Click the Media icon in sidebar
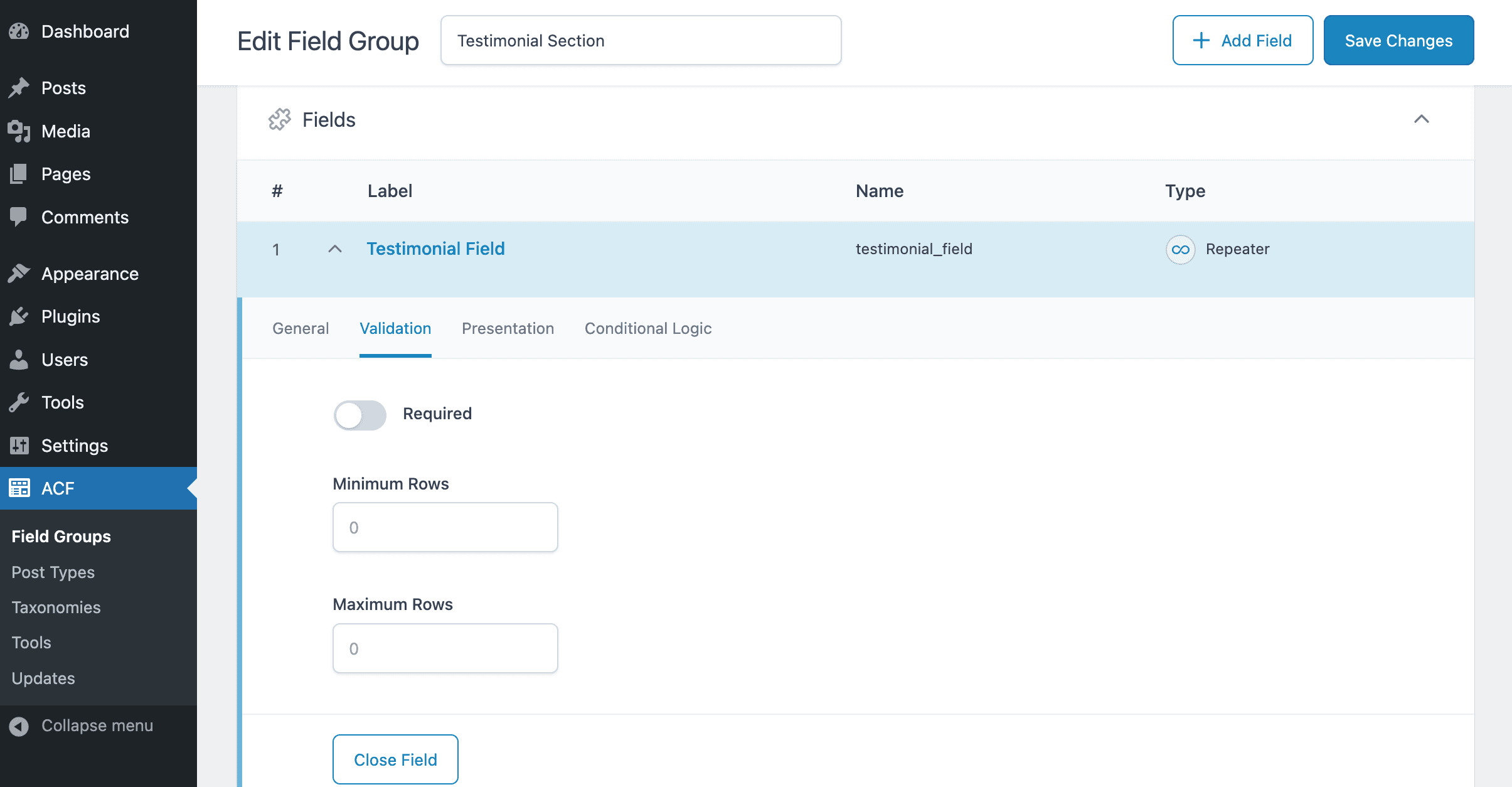The width and height of the screenshot is (1512, 787). tap(18, 131)
